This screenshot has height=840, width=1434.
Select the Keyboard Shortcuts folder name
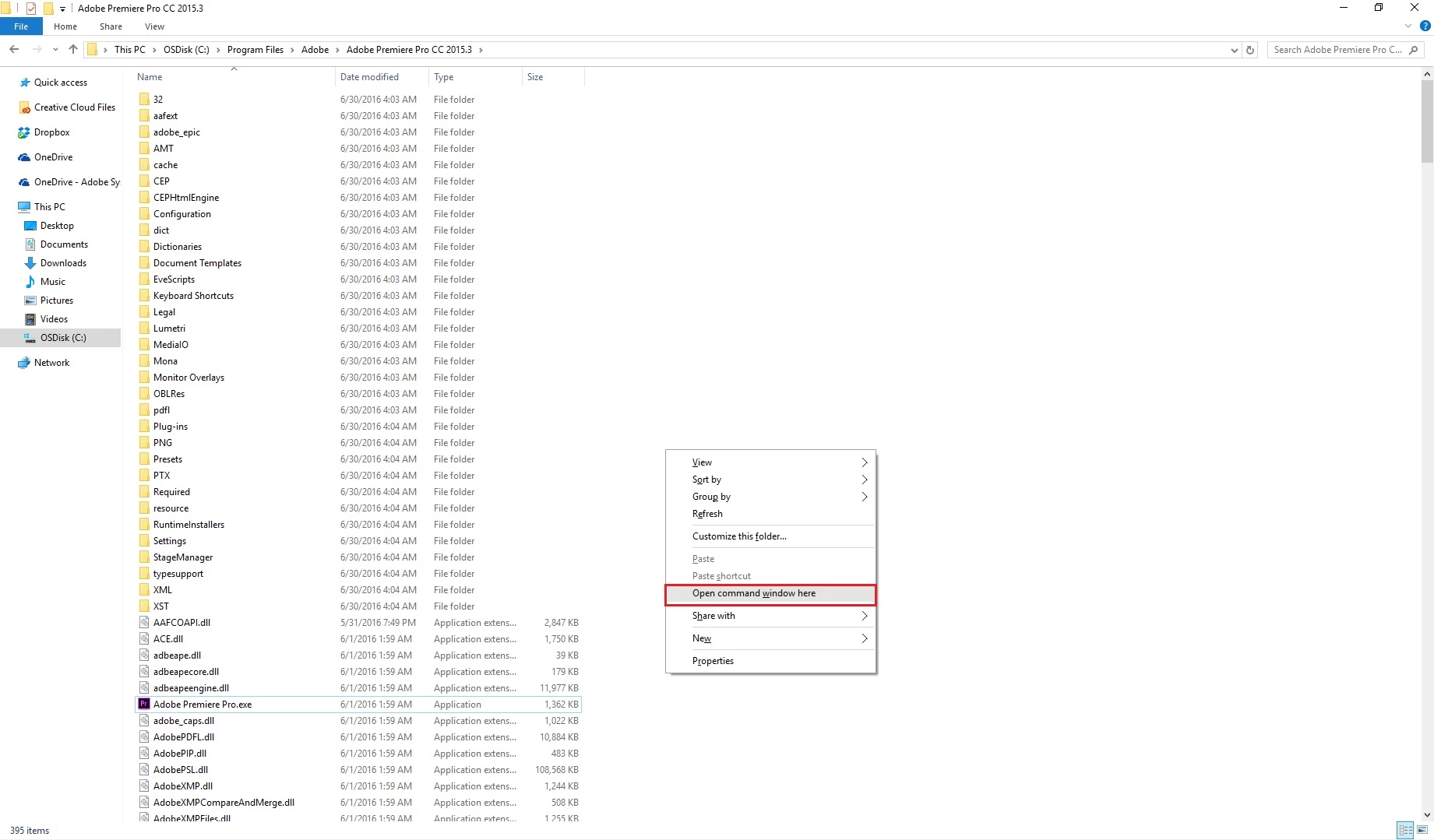pos(193,296)
